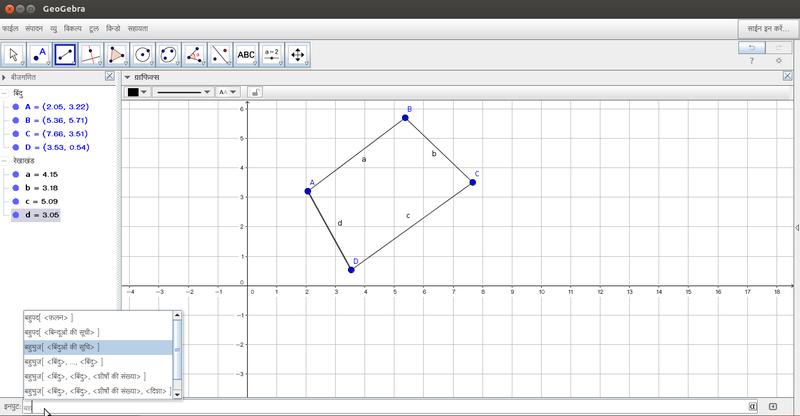The height and width of the screenshot is (416, 800).
Task: Toggle visibility of point D
Action: click(16, 147)
